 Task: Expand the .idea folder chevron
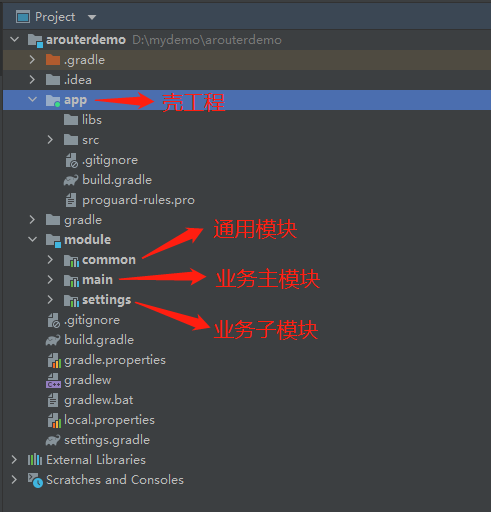point(32,80)
